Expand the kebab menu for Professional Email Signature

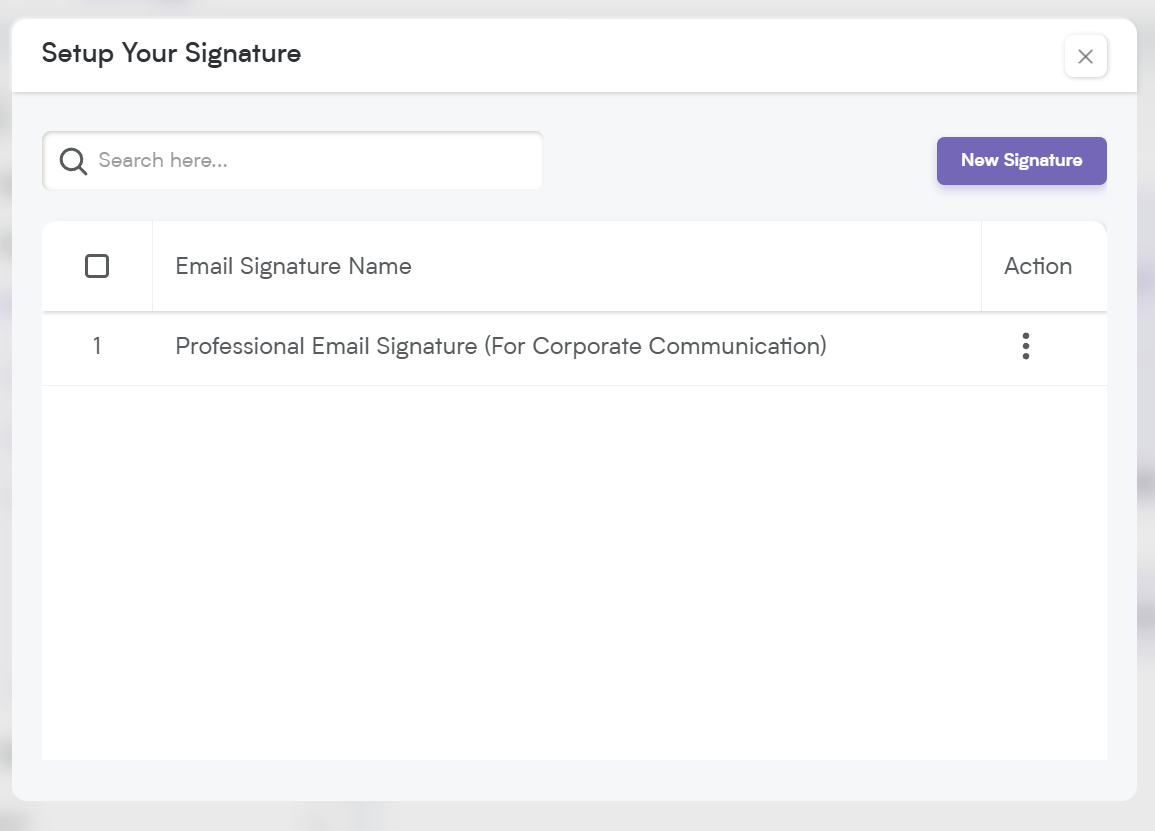(1025, 346)
